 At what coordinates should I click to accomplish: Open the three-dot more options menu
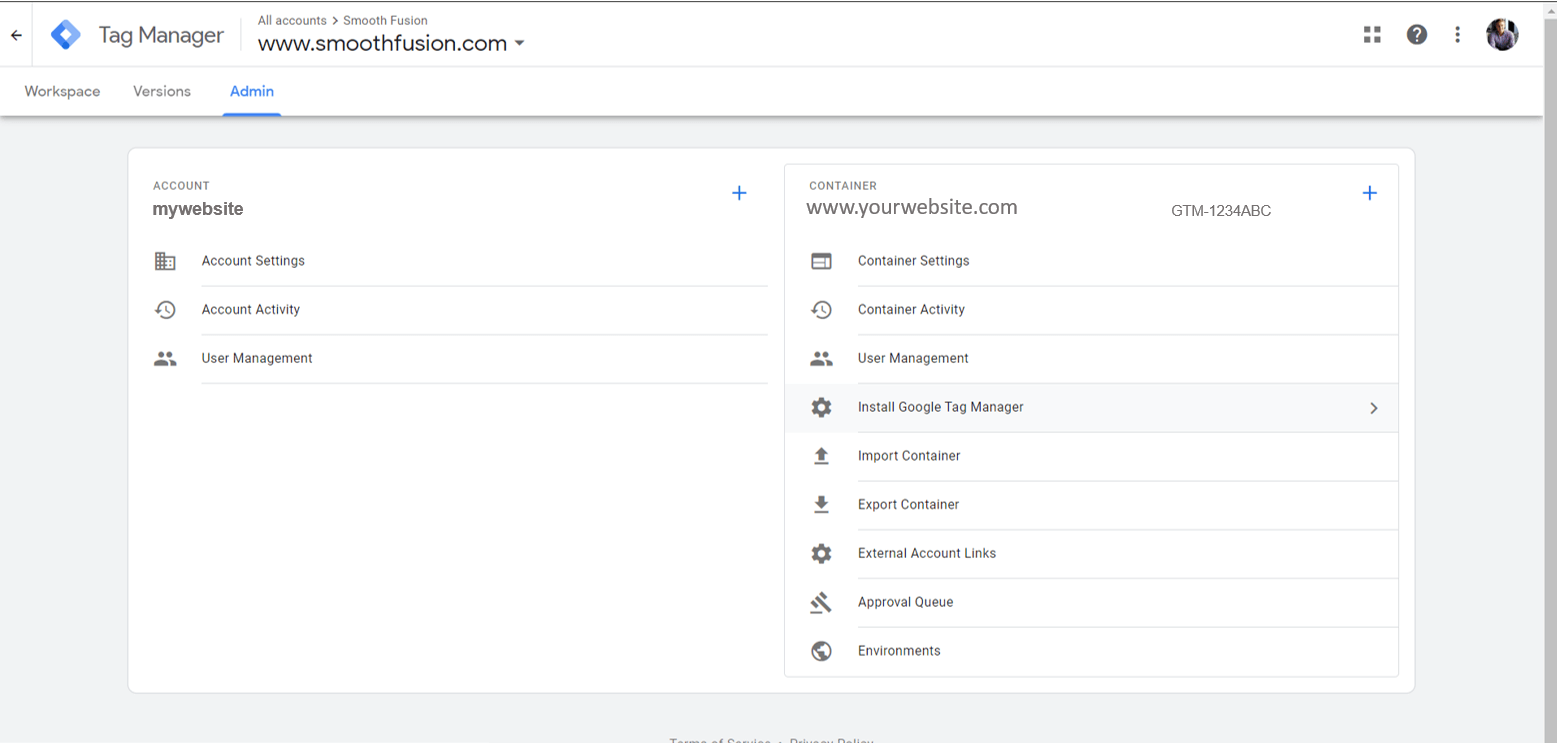click(x=1457, y=35)
